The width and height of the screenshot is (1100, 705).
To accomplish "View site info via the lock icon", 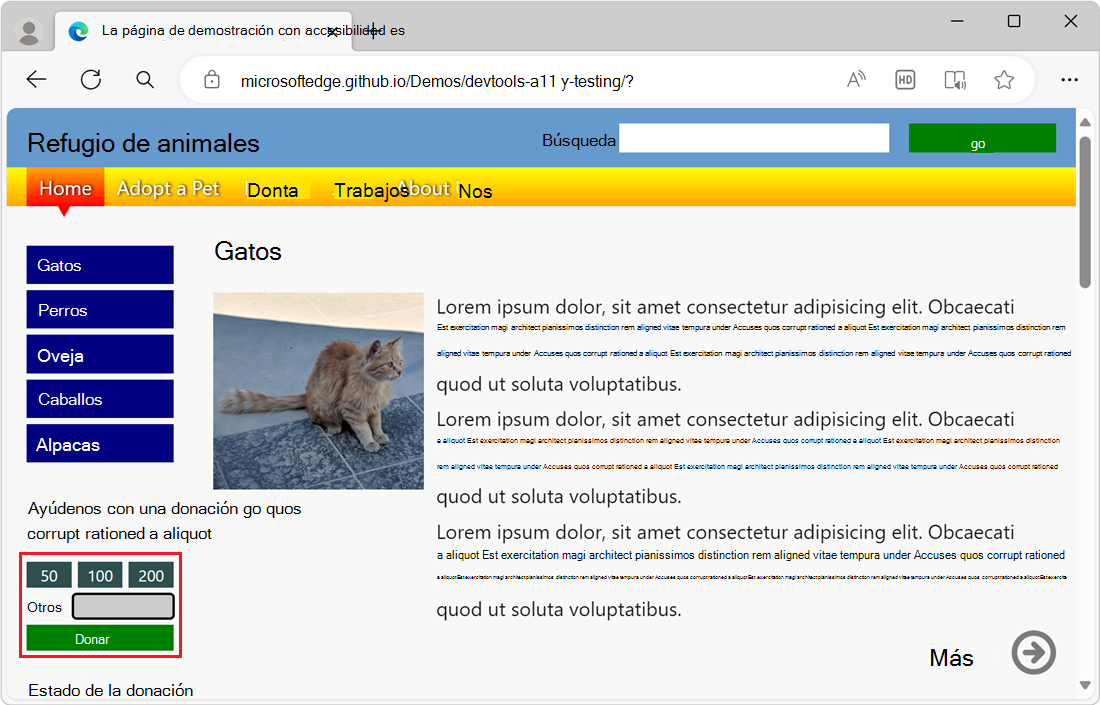I will [212, 80].
